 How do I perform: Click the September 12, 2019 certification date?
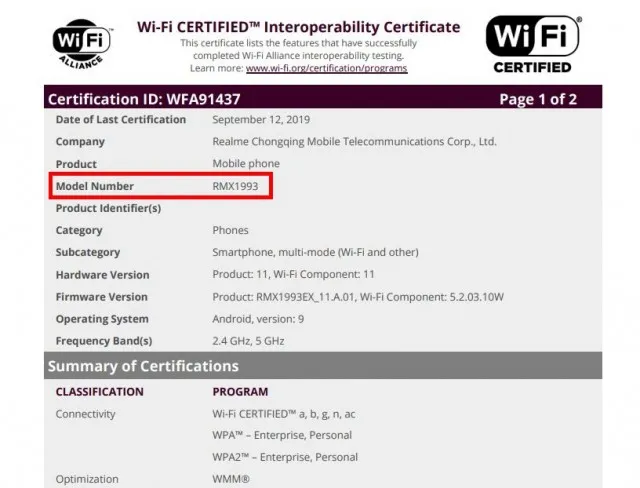pos(262,120)
